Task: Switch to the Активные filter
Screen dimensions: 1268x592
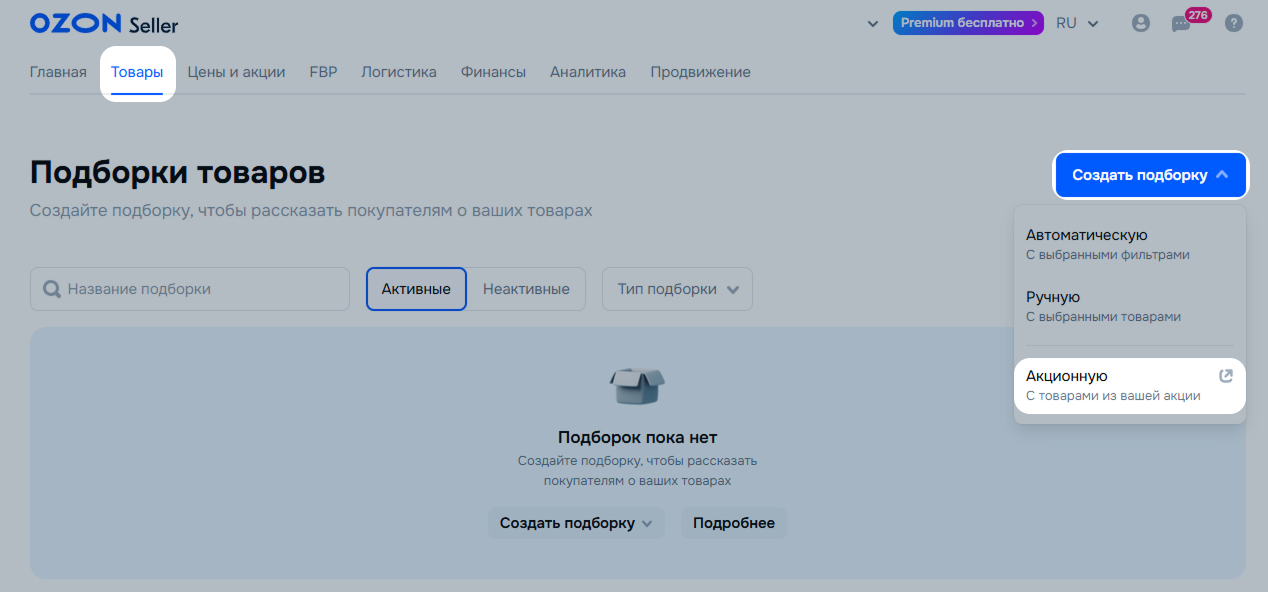Action: [x=416, y=289]
